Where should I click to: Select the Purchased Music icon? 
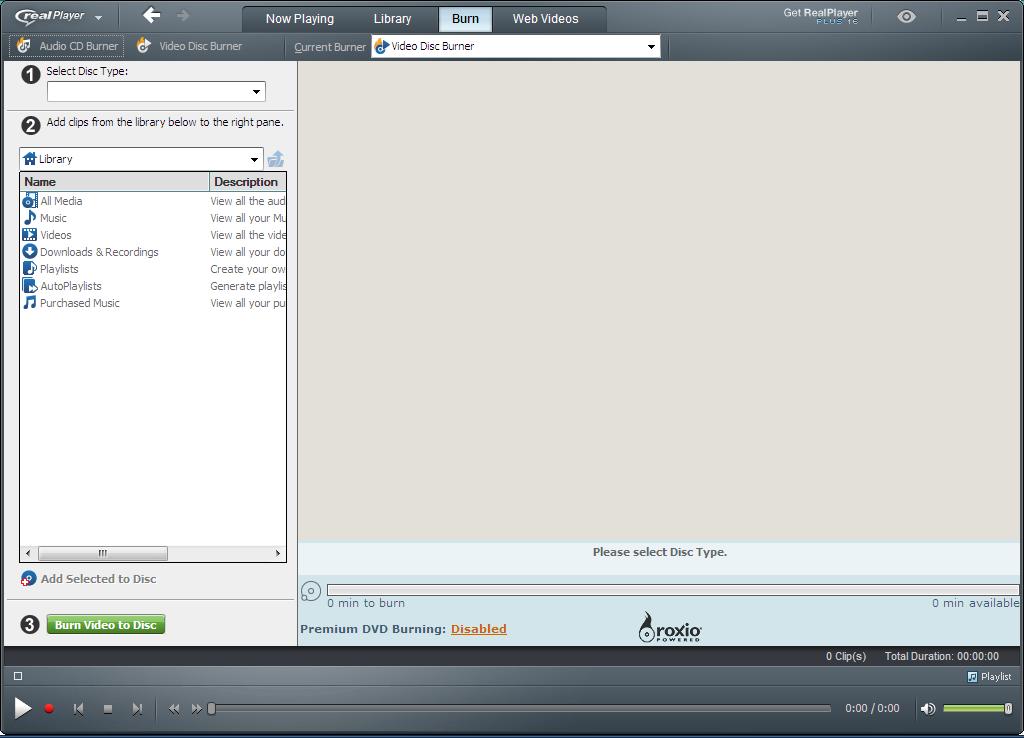click(30, 303)
